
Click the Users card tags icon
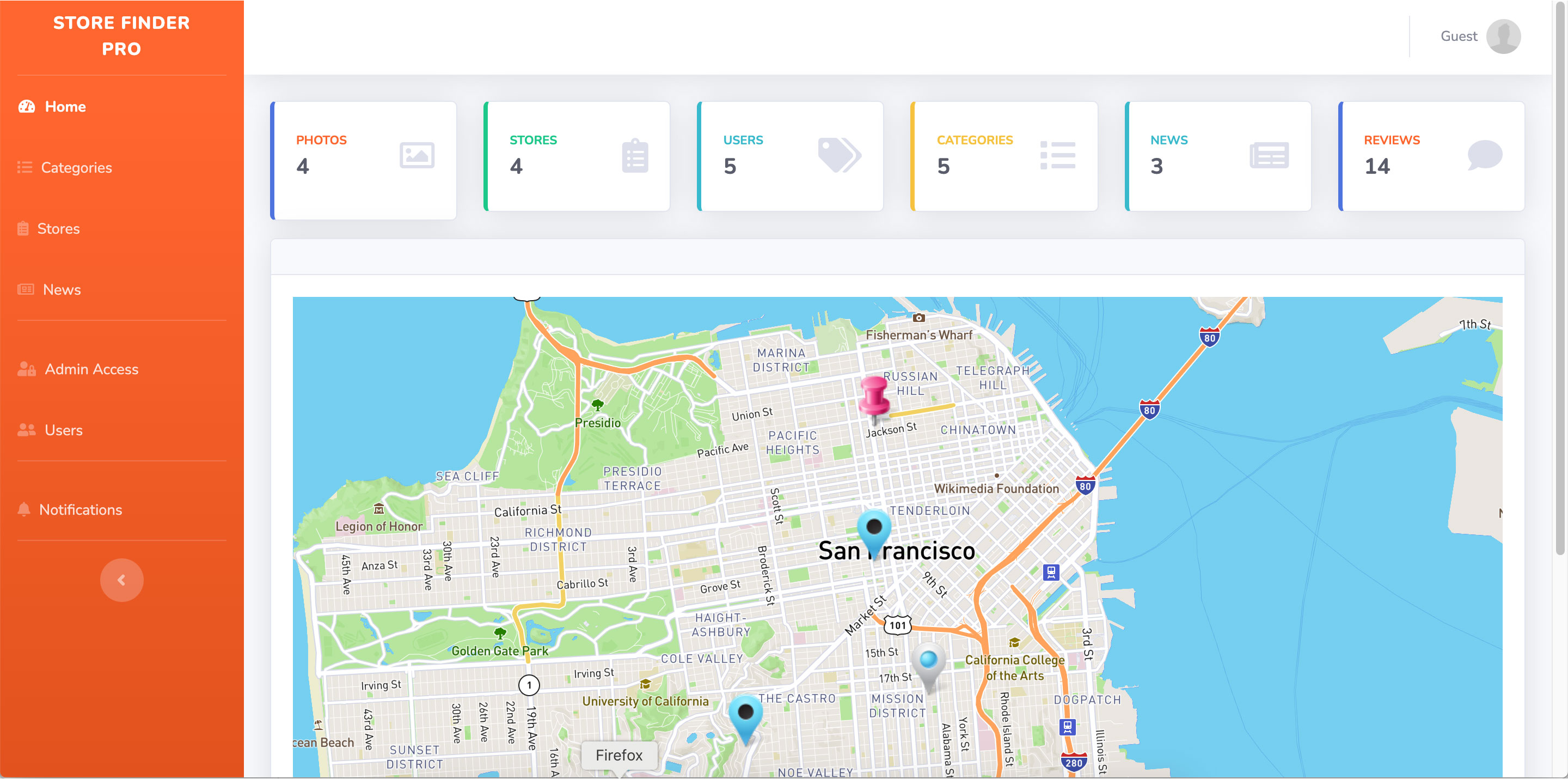point(840,155)
